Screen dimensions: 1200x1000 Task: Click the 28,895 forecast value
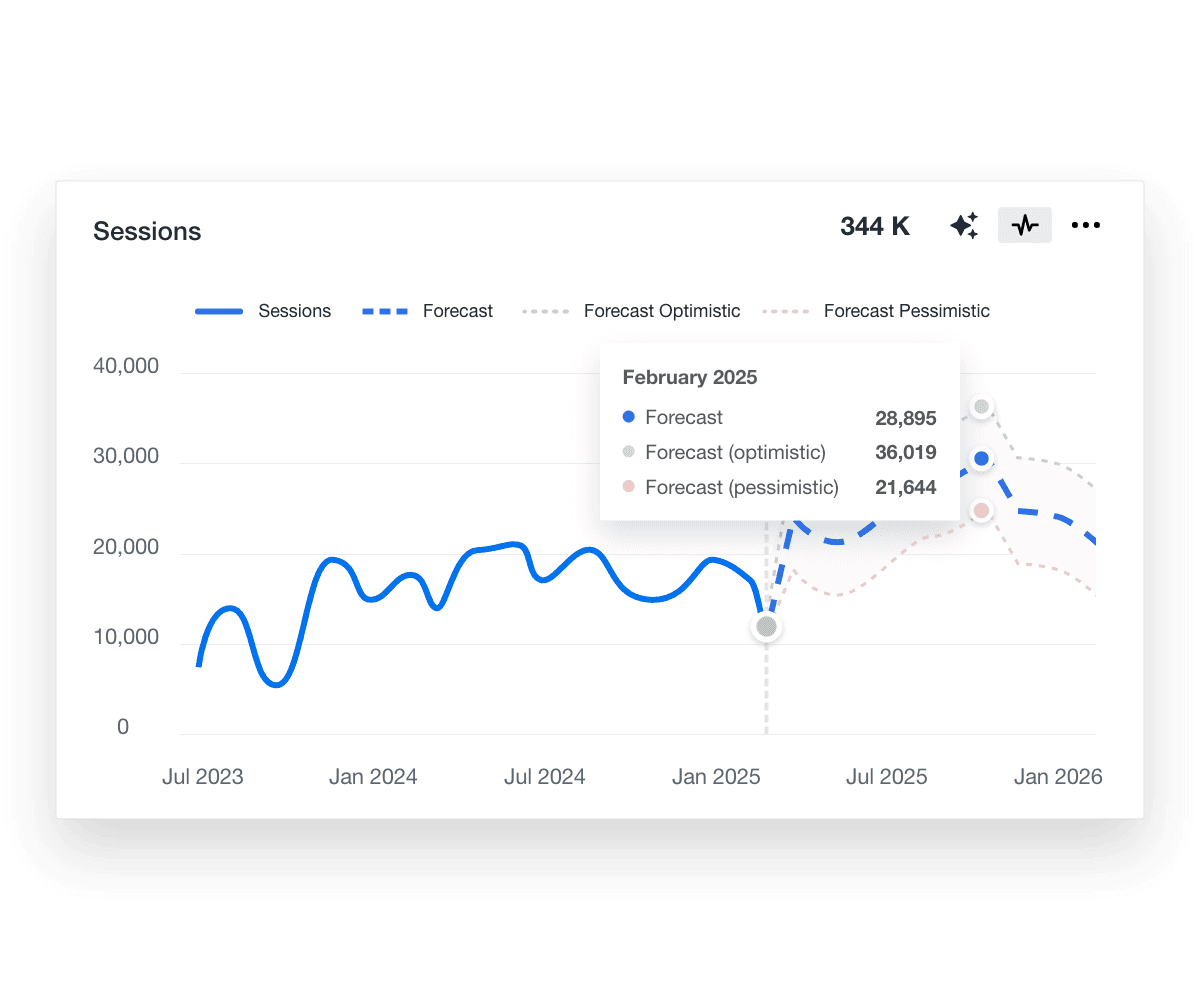[906, 418]
